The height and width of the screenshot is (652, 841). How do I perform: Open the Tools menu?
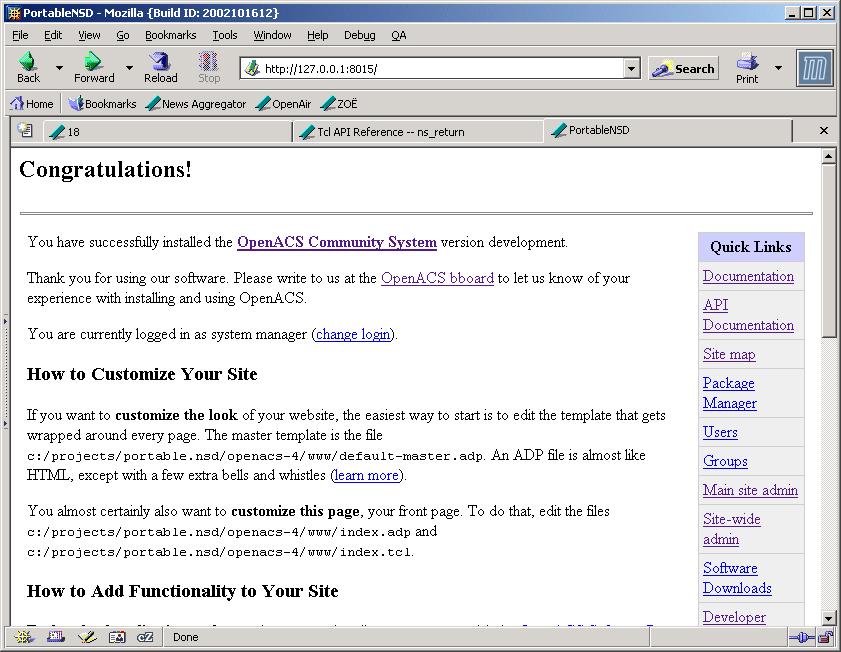pos(225,35)
